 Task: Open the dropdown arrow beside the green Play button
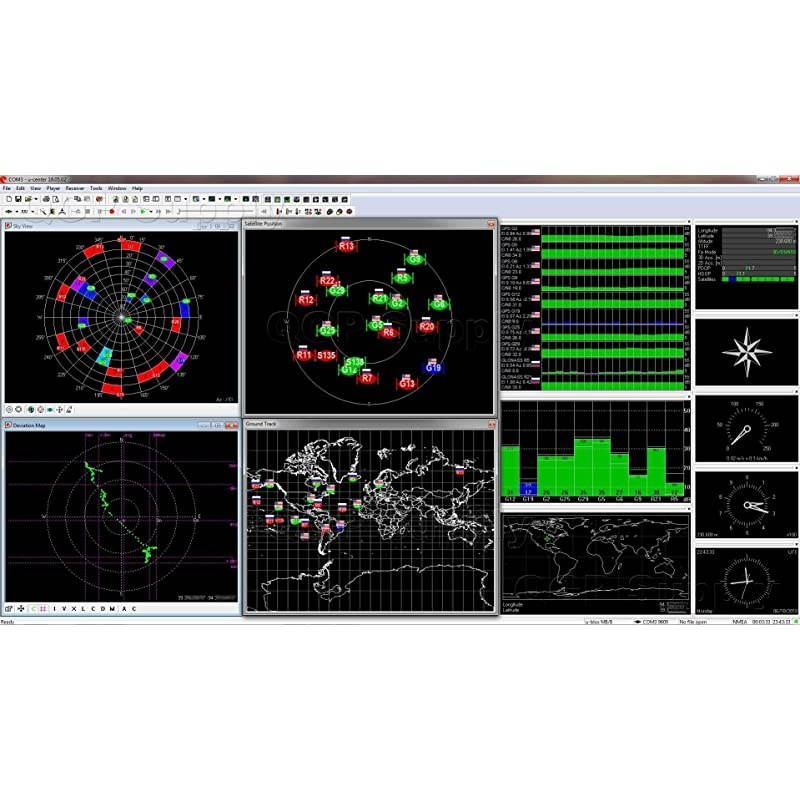pyautogui.click(x=151, y=212)
